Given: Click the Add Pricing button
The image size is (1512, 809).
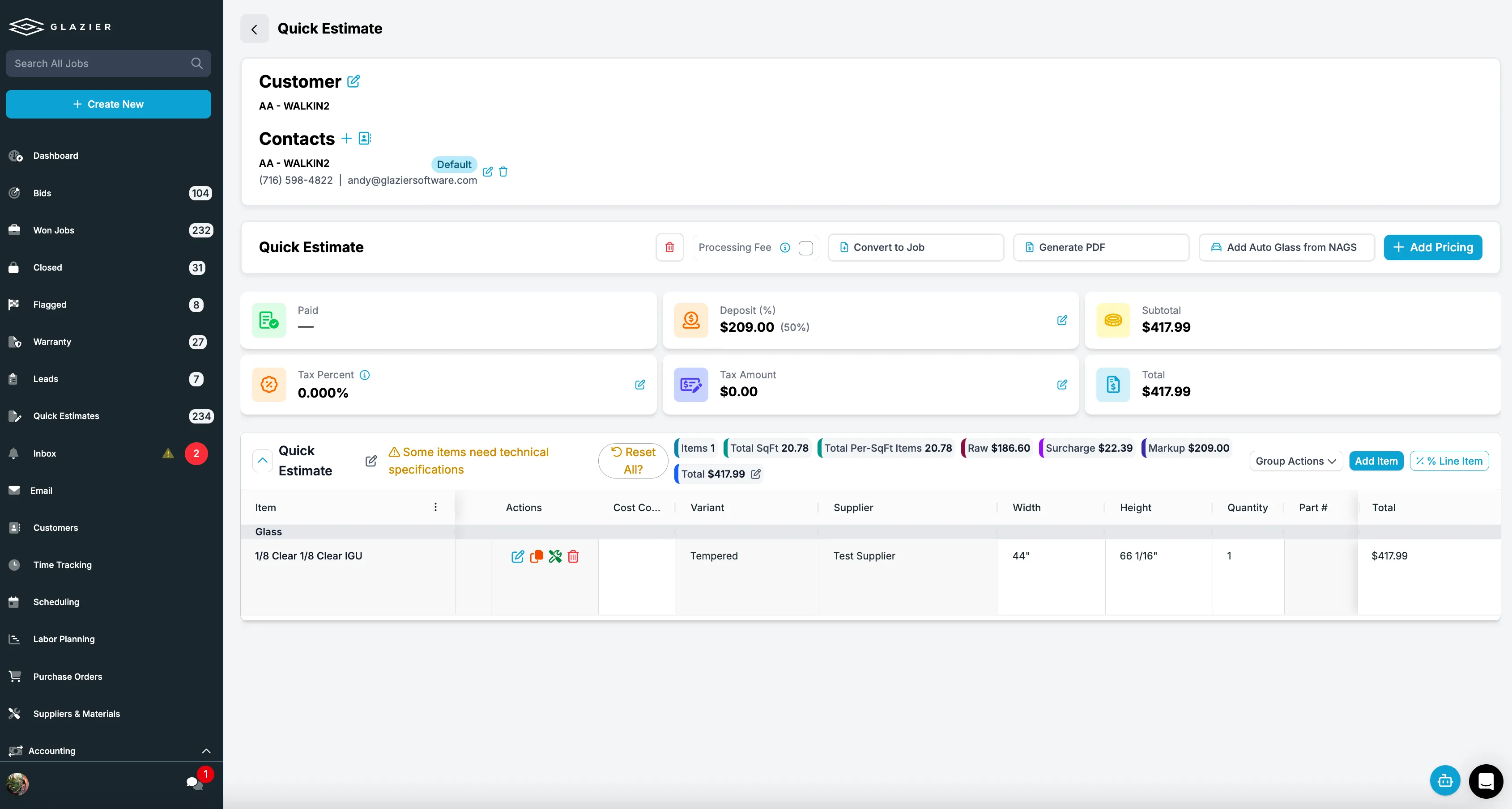Looking at the screenshot, I should 1432,248.
